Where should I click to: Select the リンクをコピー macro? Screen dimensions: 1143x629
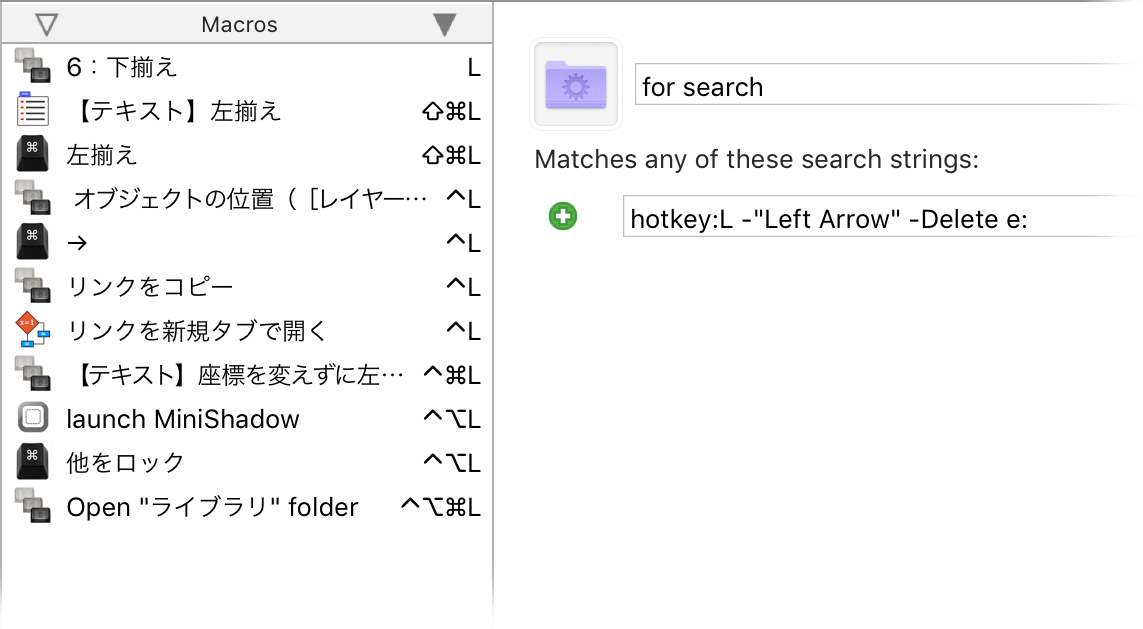tap(248, 286)
